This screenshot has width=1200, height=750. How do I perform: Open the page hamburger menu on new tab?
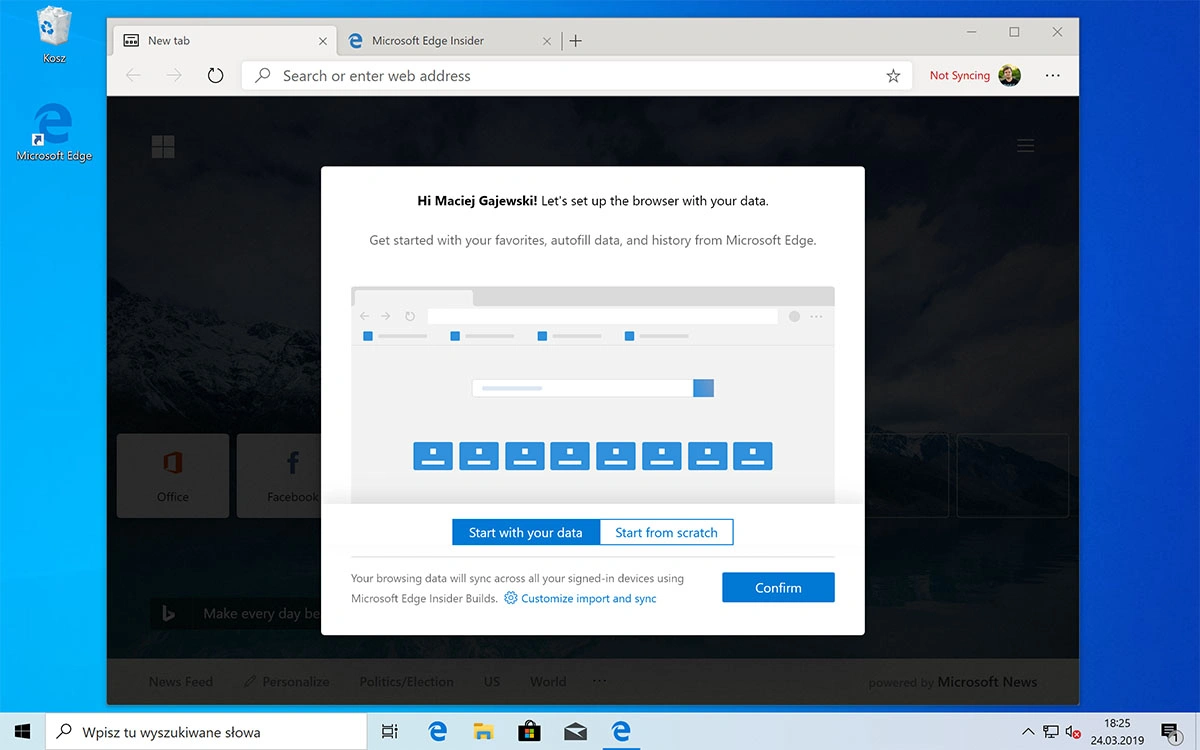[x=1025, y=146]
